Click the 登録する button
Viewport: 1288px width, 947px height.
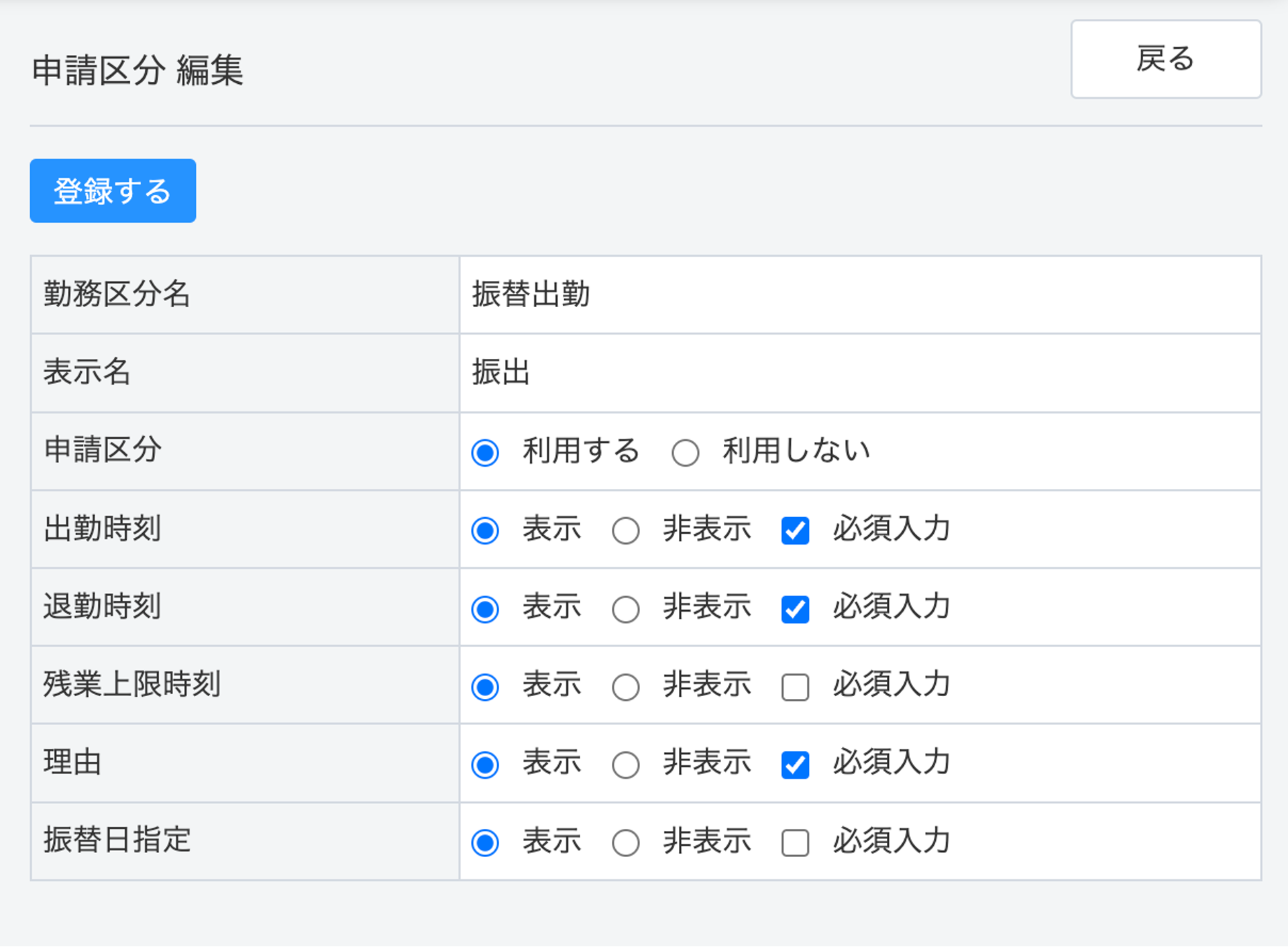click(x=113, y=190)
